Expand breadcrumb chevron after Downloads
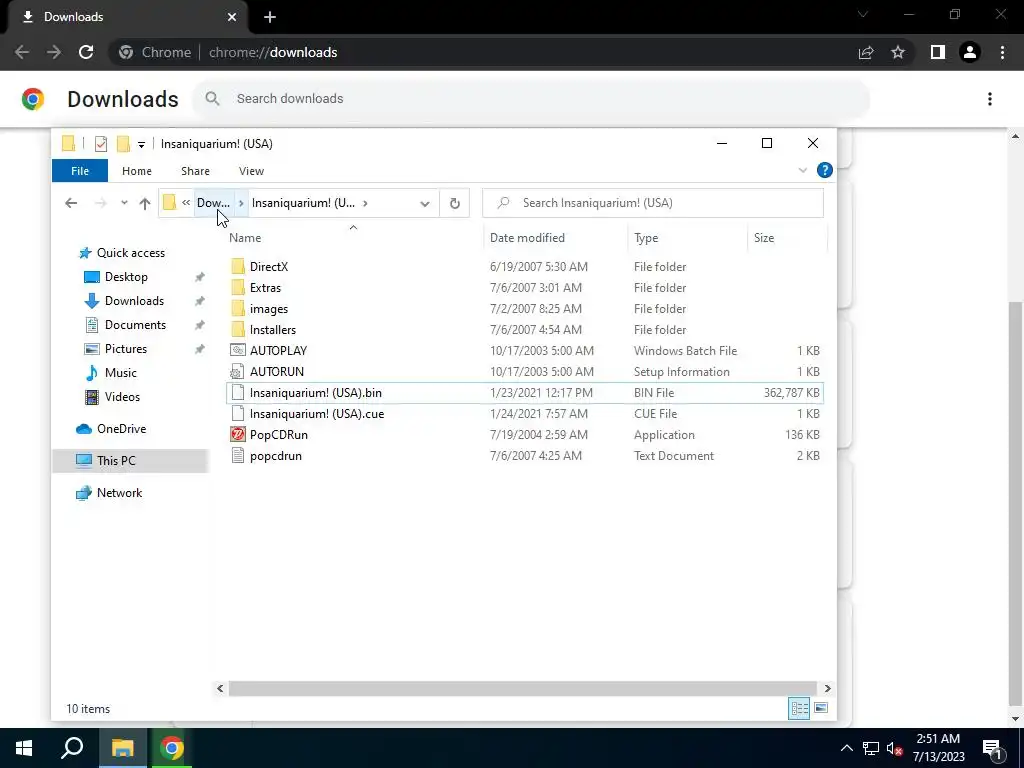1024x768 pixels. pos(241,203)
